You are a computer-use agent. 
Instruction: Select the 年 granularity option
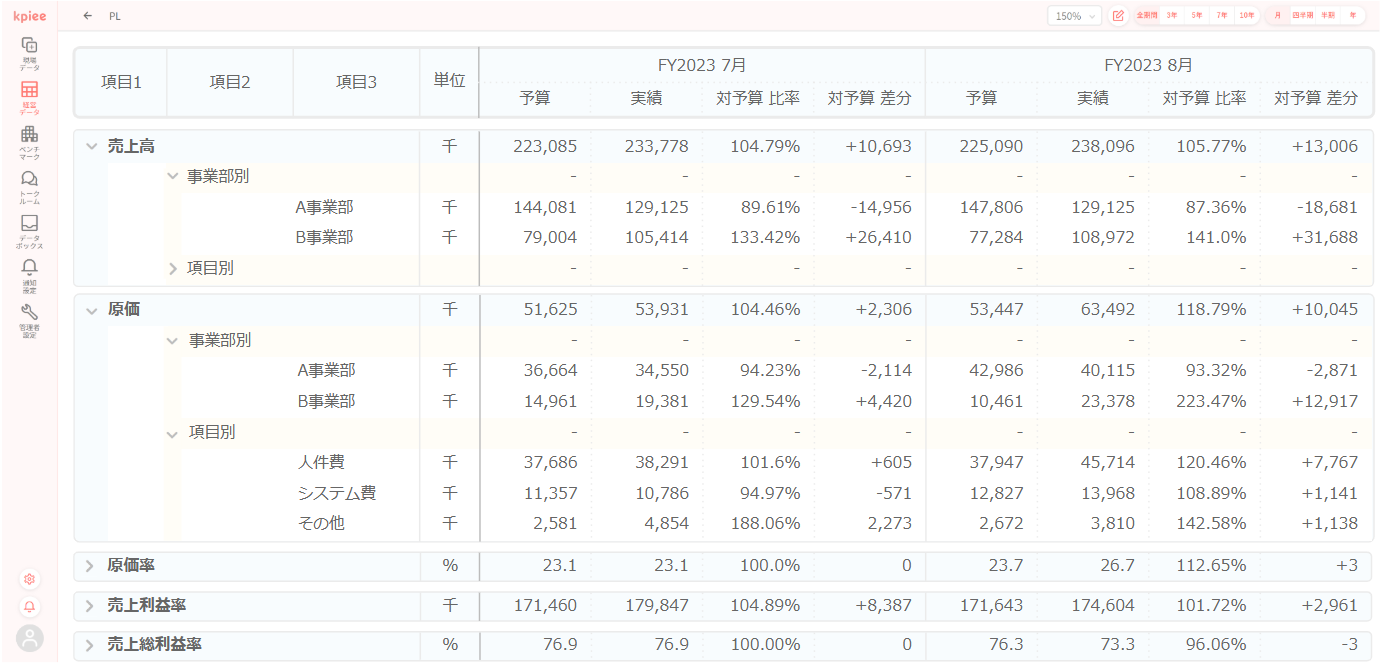tap(1353, 16)
